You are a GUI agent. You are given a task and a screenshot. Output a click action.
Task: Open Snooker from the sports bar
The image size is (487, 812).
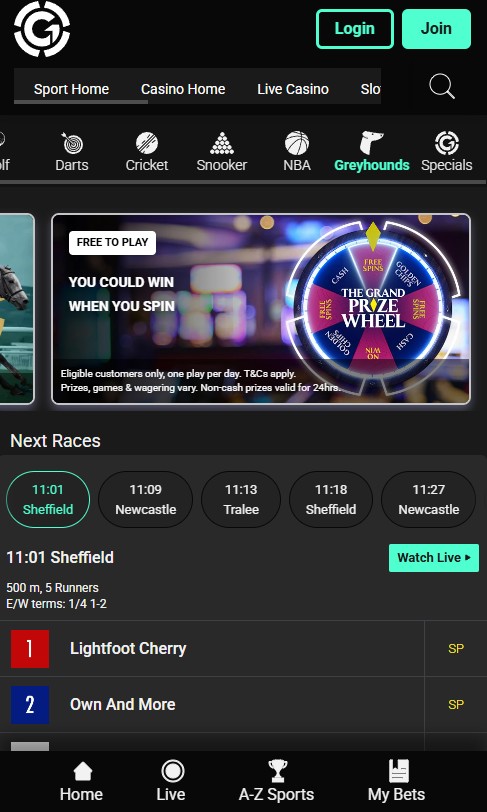click(222, 152)
